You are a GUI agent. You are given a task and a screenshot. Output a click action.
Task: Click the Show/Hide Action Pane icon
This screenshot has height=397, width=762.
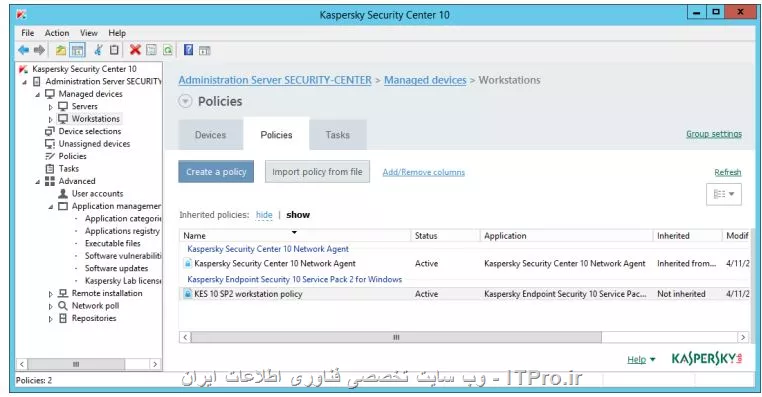point(205,50)
